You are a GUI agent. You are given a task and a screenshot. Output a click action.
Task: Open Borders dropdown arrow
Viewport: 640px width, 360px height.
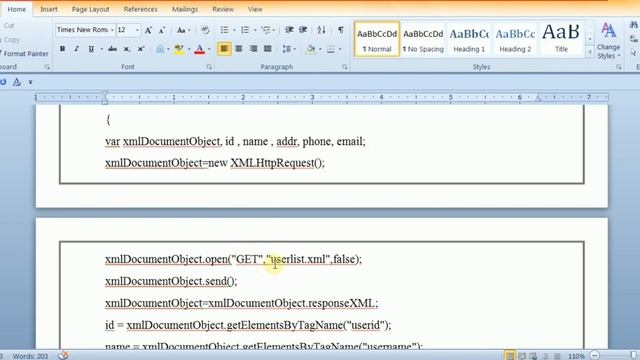click(x=340, y=49)
